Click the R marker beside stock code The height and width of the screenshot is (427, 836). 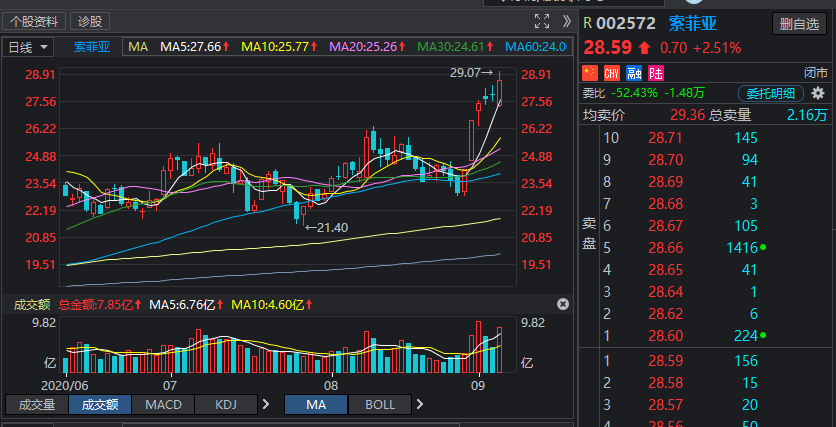tap(588, 23)
